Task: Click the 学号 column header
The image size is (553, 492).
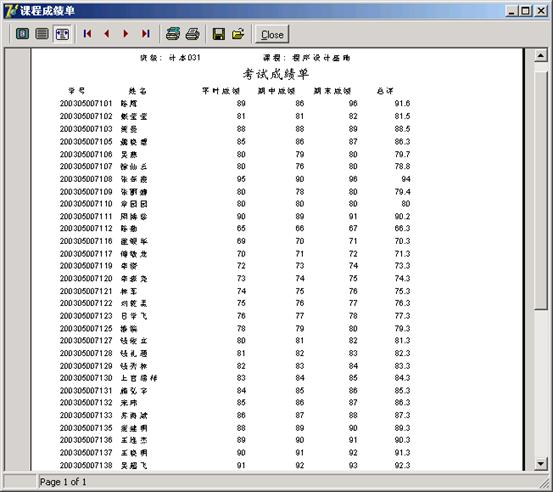Action: pos(77,91)
